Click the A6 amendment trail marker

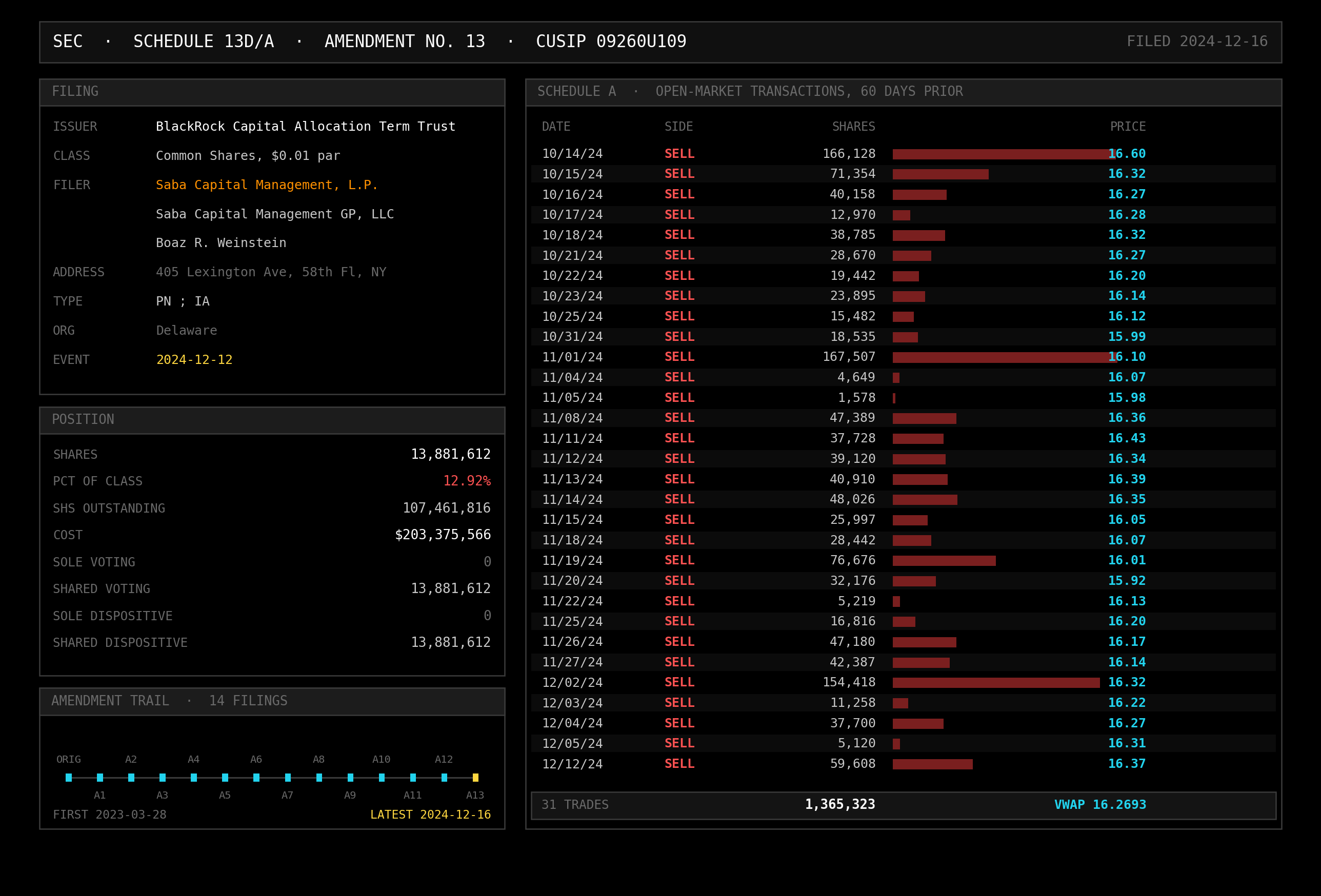tap(256, 777)
